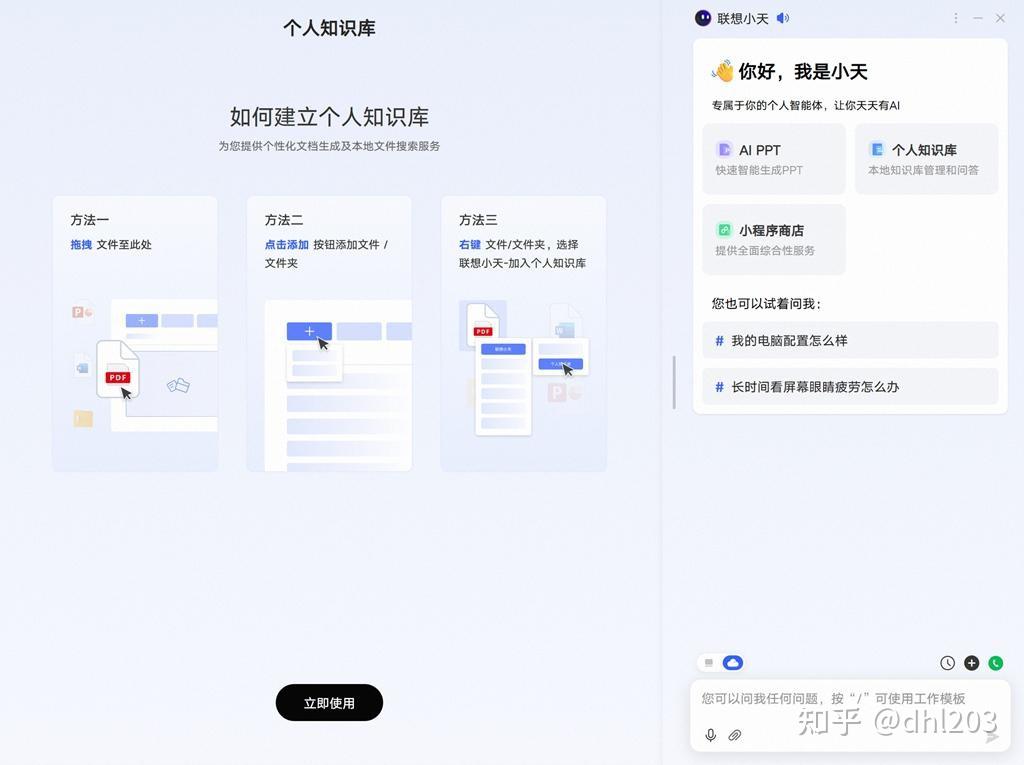The width and height of the screenshot is (1024, 765).
Task: Click the 如何建立个人知识库 heading
Action: pyautogui.click(x=329, y=117)
